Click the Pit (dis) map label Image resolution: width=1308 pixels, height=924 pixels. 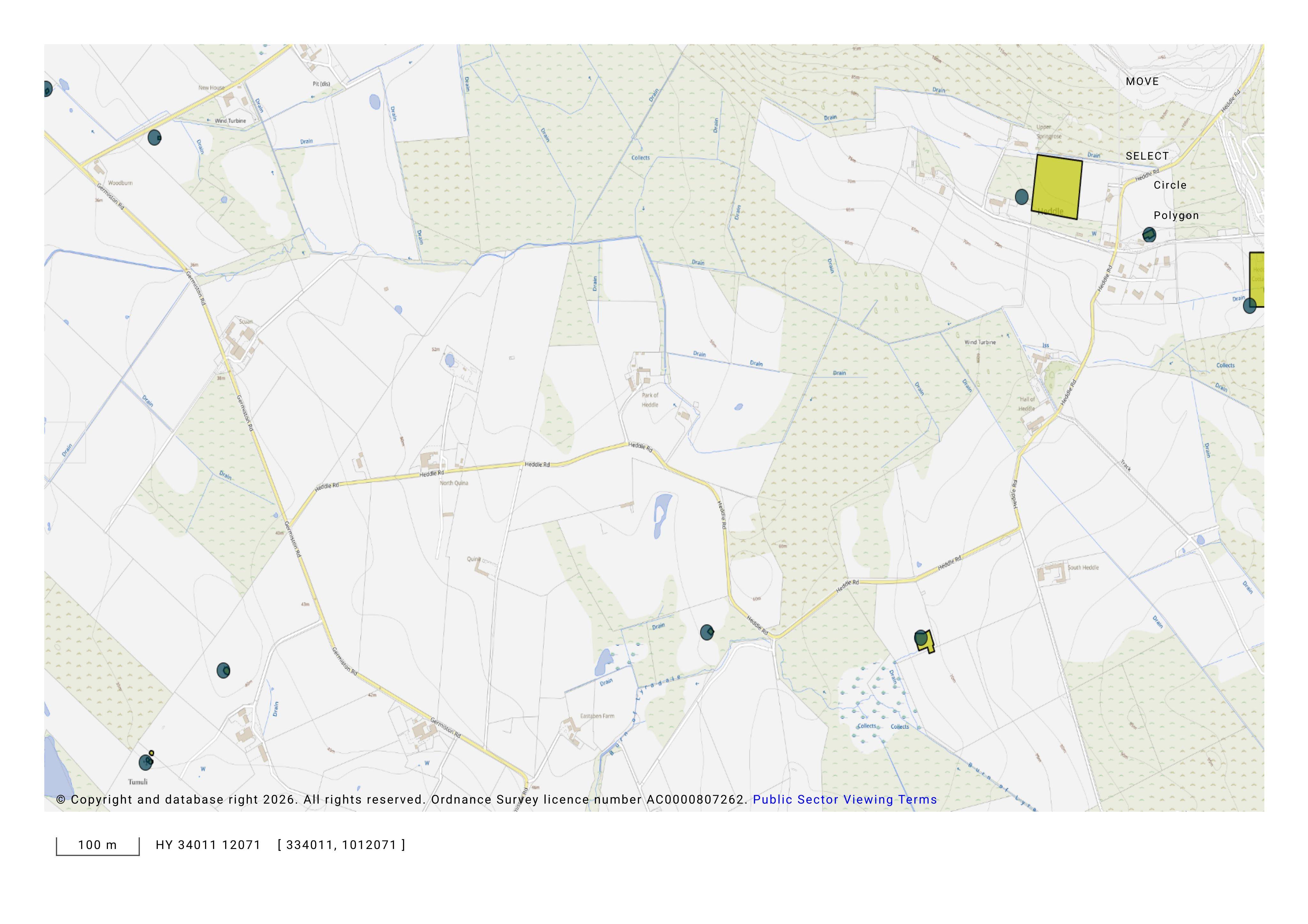coord(321,84)
